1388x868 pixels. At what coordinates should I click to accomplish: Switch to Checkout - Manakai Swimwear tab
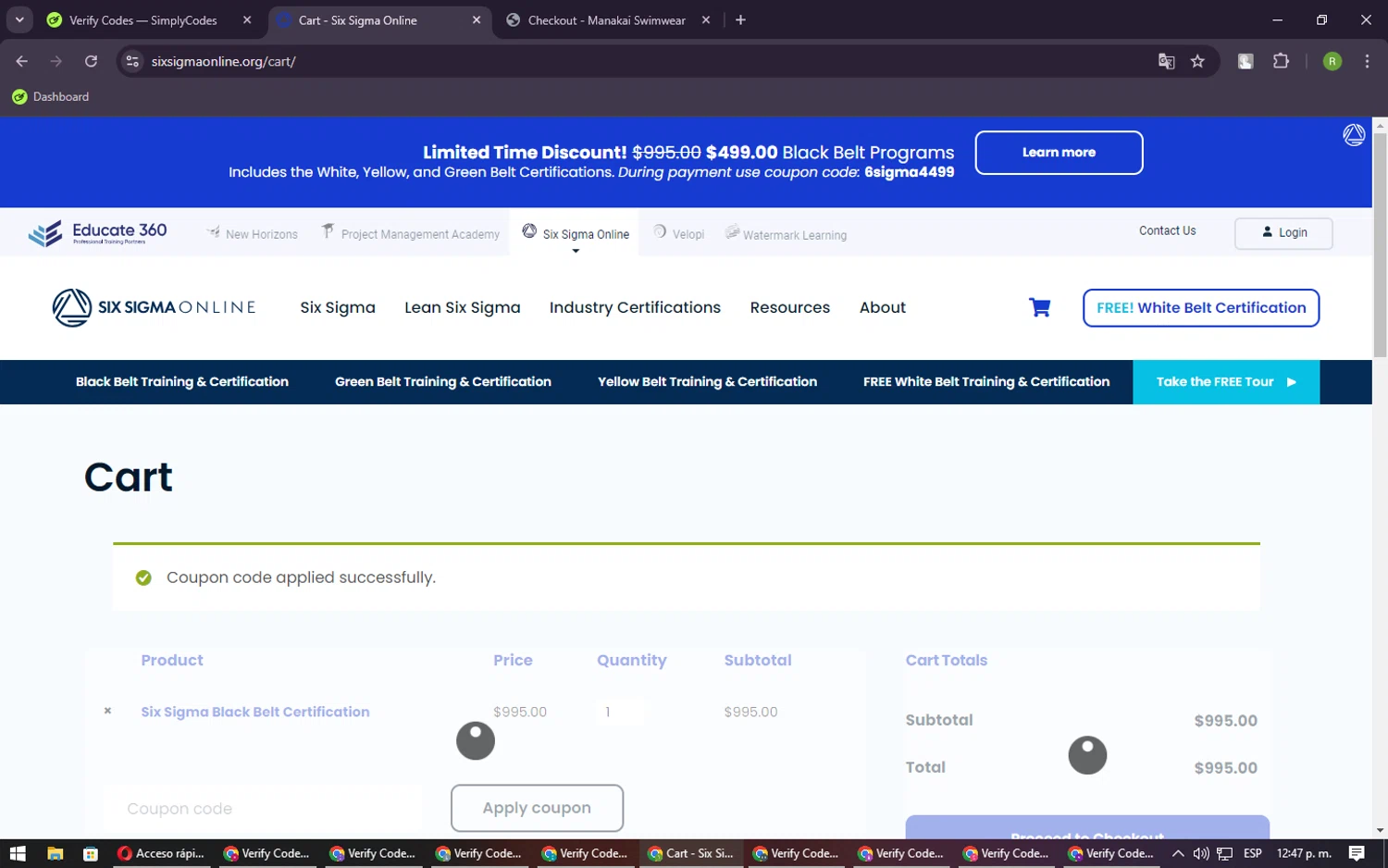[x=606, y=20]
